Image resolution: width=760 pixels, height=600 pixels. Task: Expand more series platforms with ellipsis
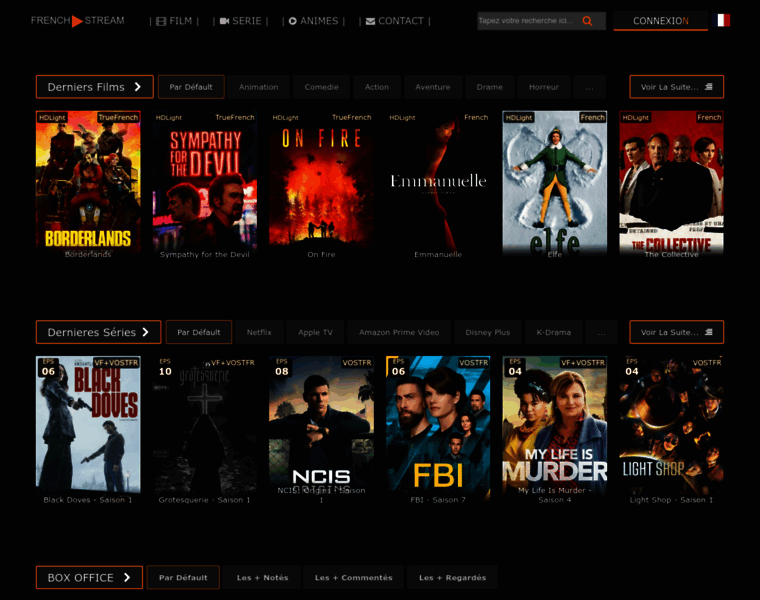tap(602, 332)
